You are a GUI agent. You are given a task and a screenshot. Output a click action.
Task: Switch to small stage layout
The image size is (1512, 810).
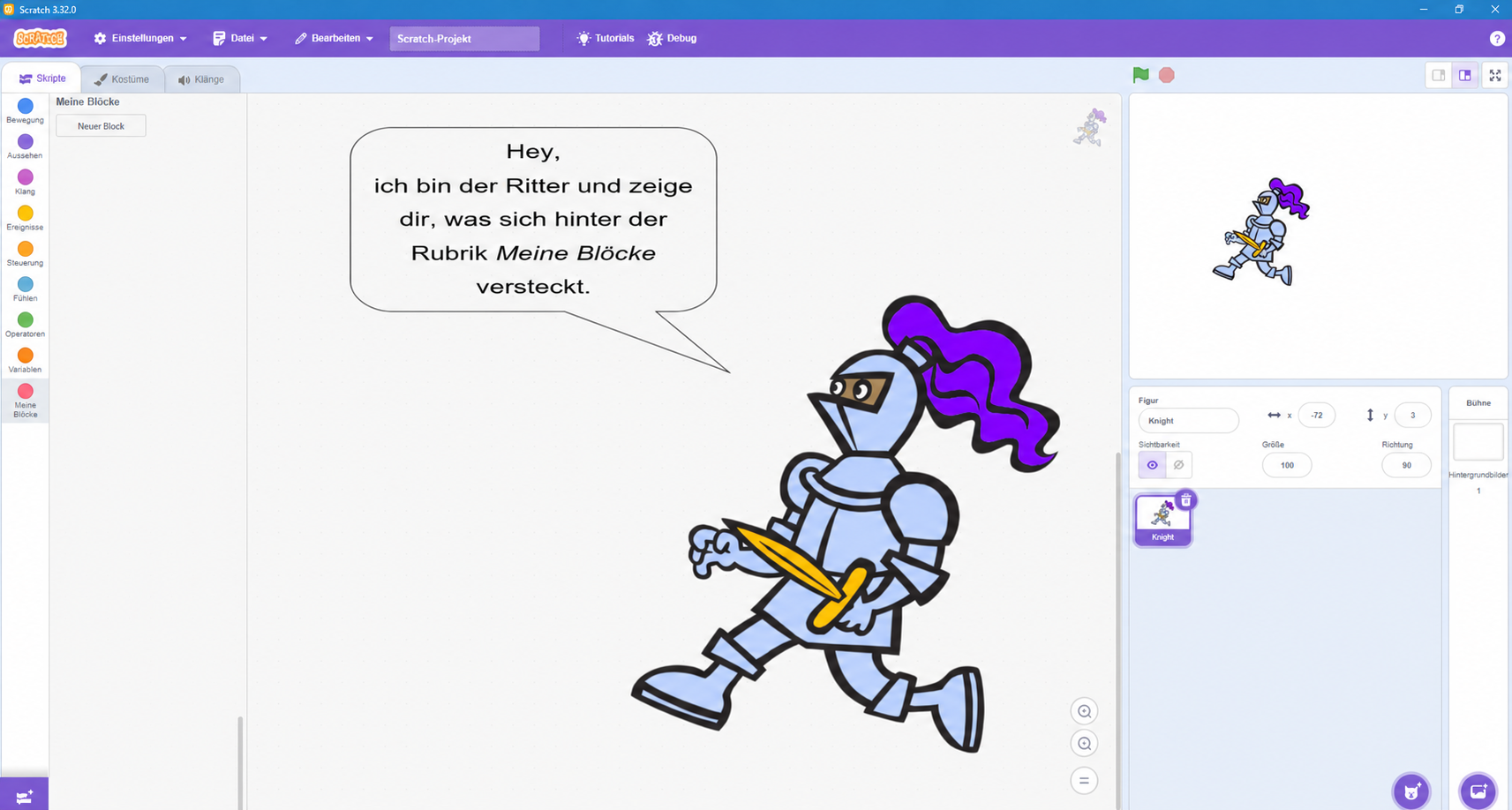[x=1438, y=75]
